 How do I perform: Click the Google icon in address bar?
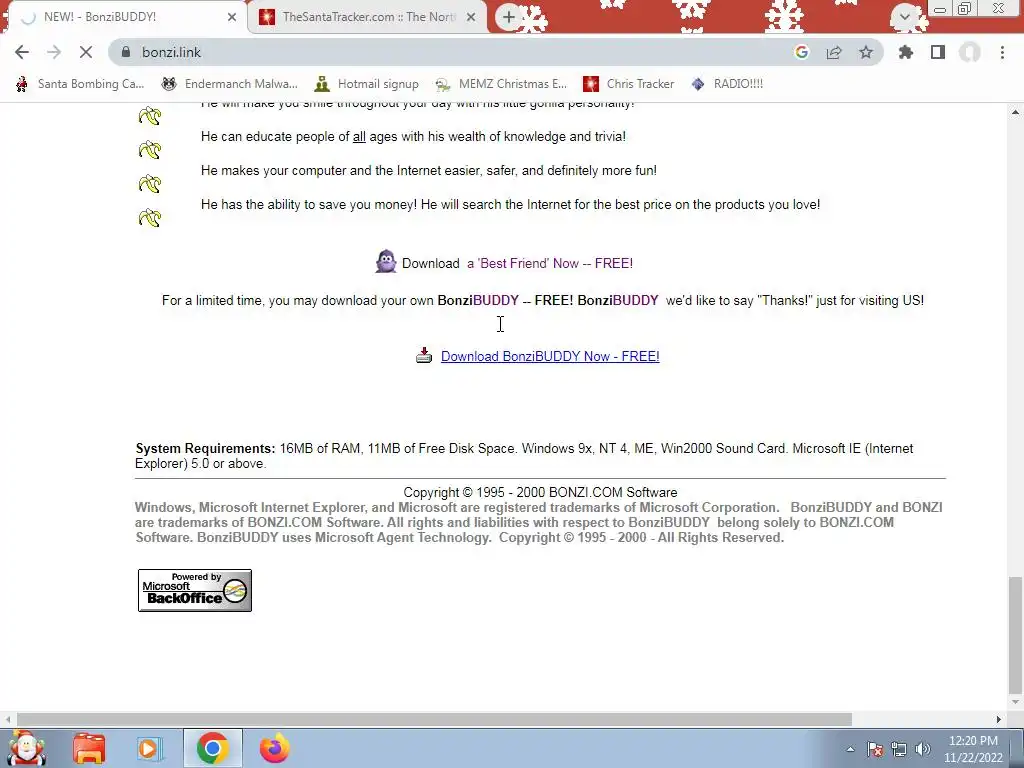coord(802,52)
